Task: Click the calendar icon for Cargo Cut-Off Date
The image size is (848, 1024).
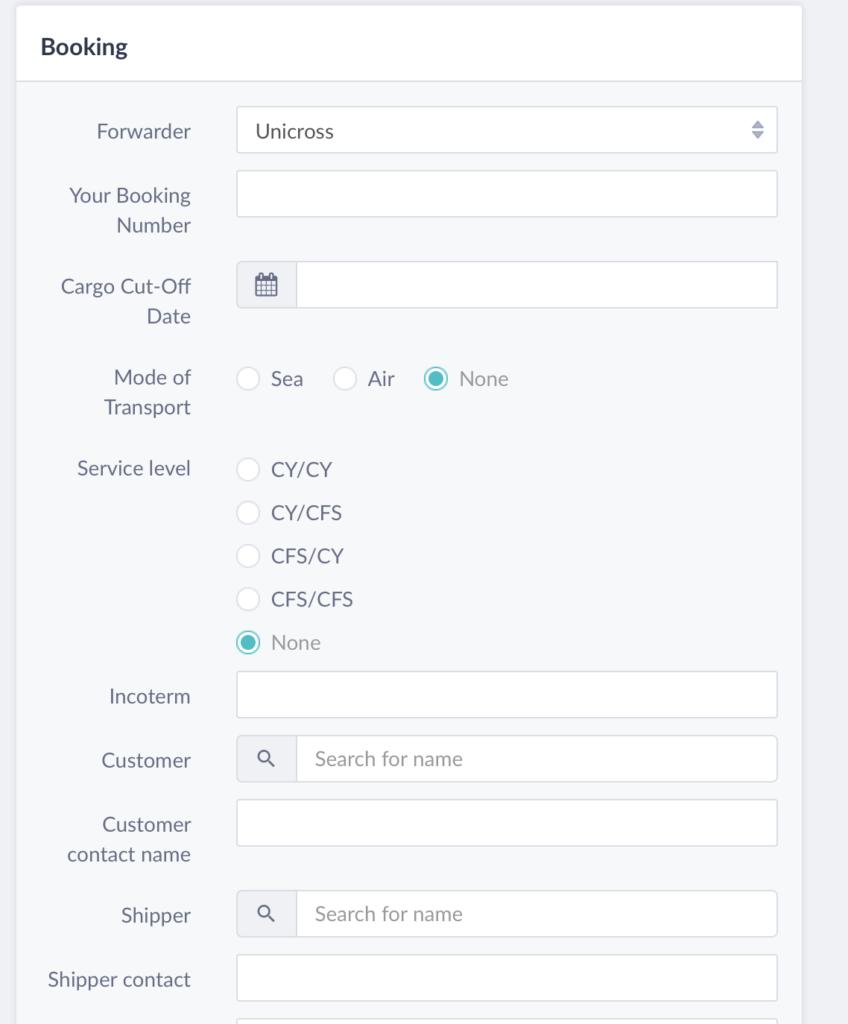Action: pos(266,285)
